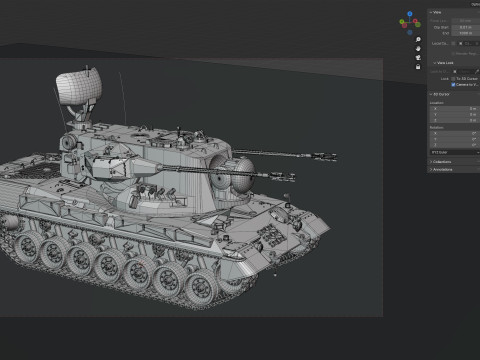
Task: Click the cursor Rotation X field
Action: click(x=455, y=133)
